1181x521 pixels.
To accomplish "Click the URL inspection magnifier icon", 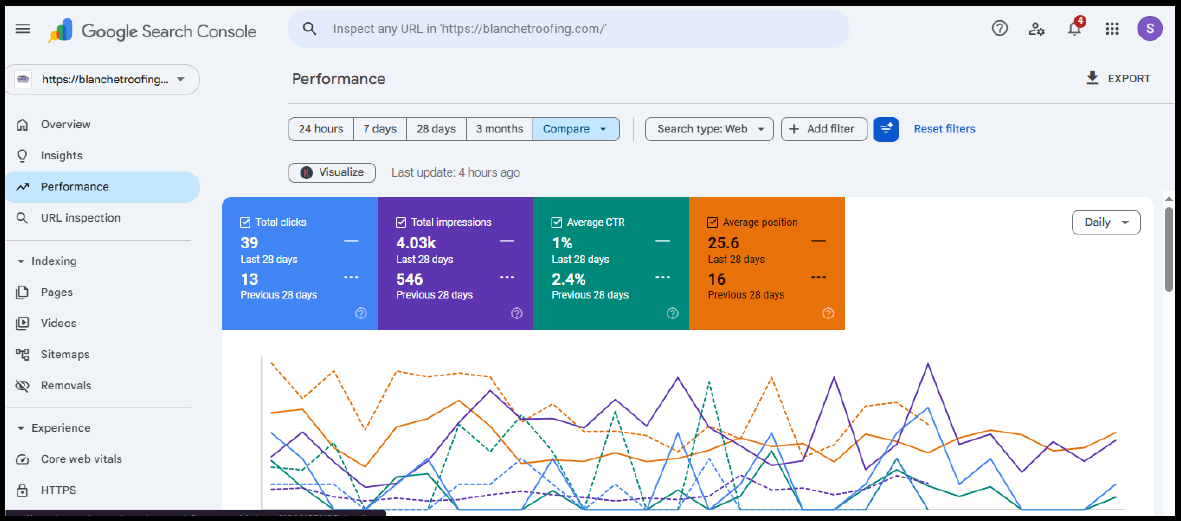I will pos(23,218).
